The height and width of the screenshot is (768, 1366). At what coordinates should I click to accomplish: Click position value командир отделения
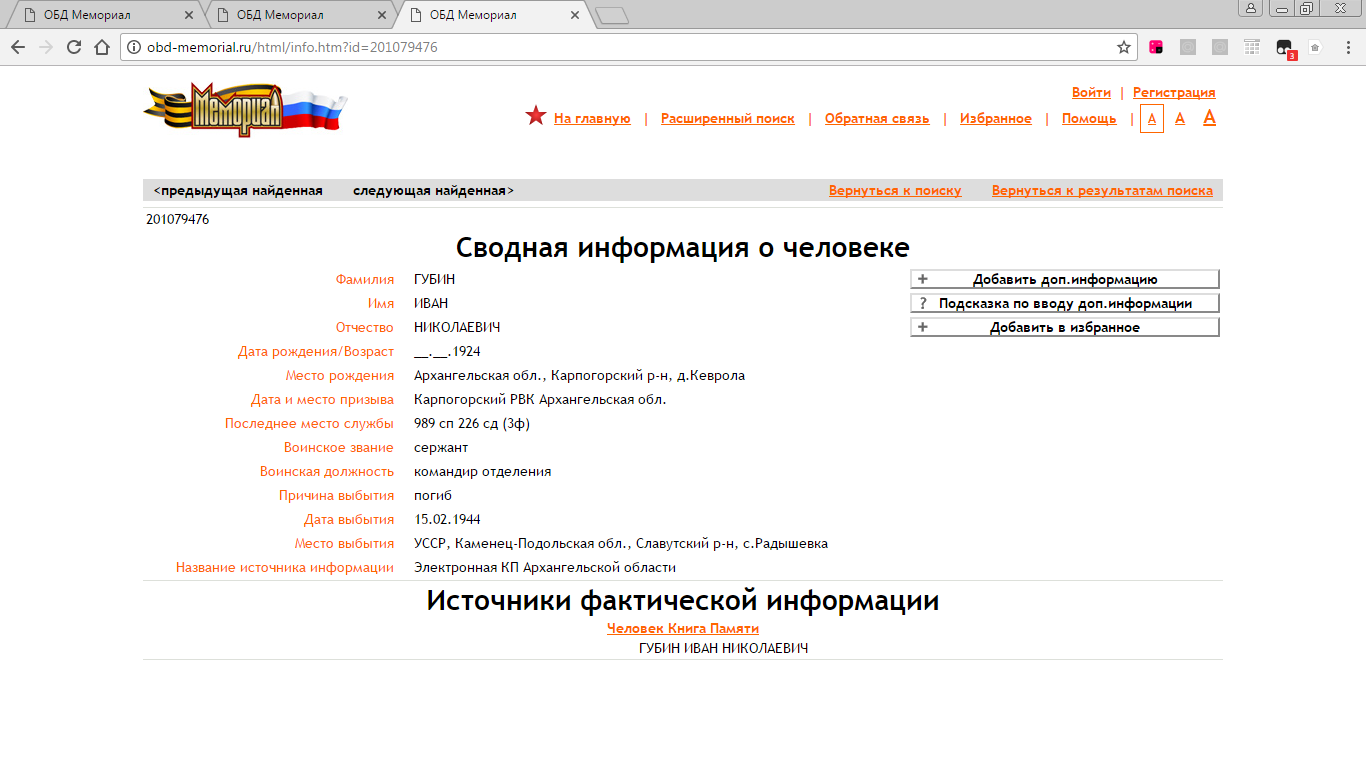[x=483, y=471]
